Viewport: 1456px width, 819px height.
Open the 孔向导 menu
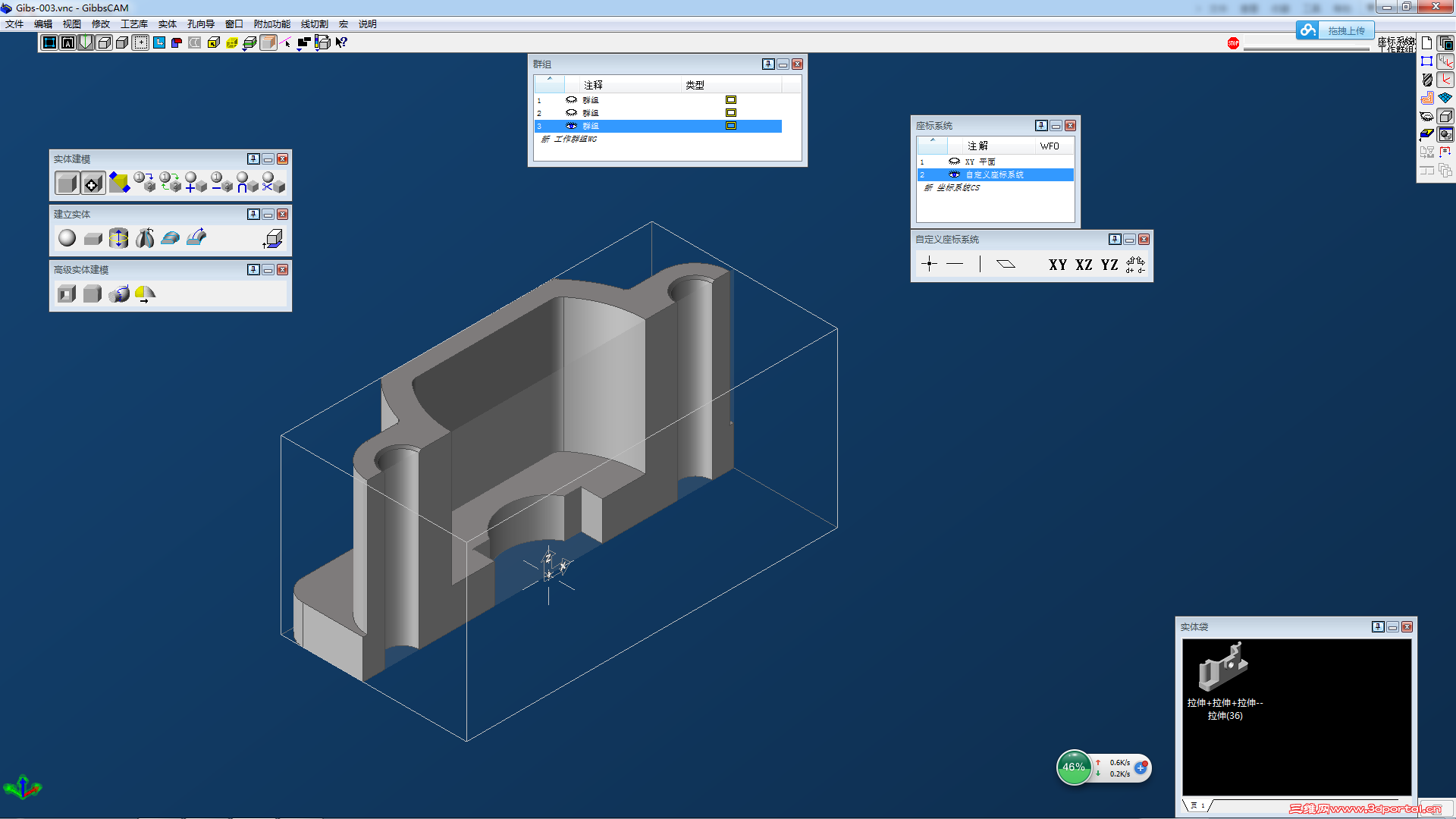(x=201, y=24)
